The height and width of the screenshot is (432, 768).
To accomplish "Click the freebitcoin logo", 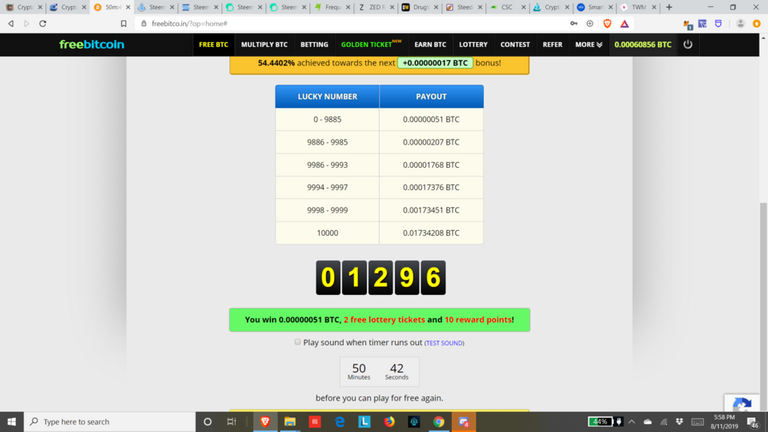I will tap(92, 45).
